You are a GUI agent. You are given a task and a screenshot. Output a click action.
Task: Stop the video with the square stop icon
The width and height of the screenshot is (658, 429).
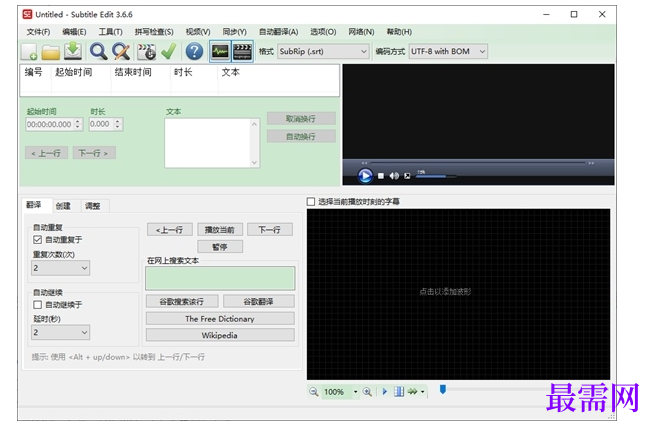(381, 176)
